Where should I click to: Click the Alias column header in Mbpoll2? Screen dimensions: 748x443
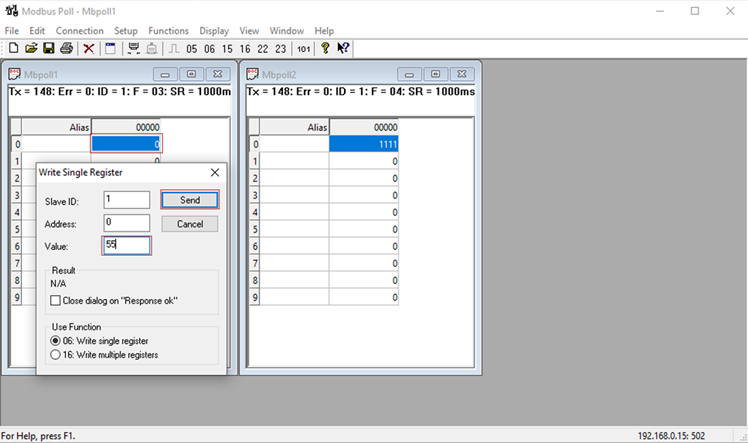[294, 127]
